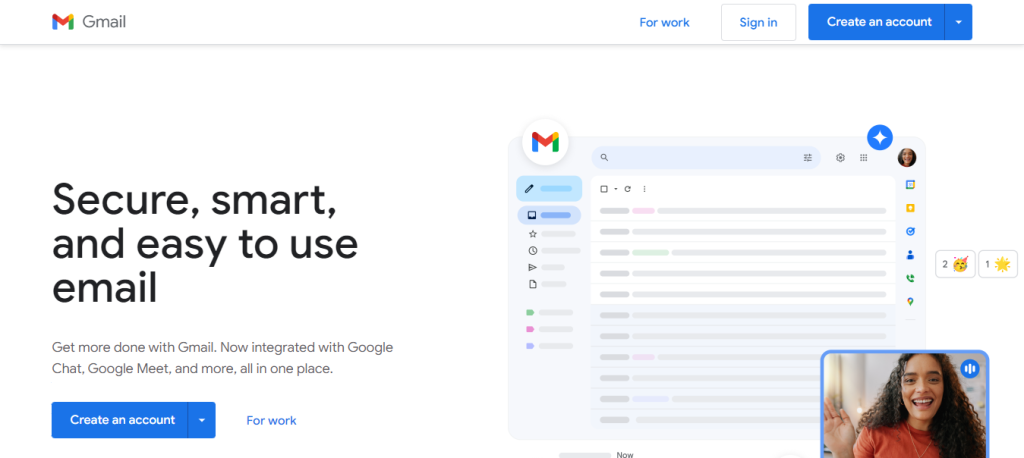Select the purple label icon
The width and height of the screenshot is (1024, 458).
(x=530, y=346)
